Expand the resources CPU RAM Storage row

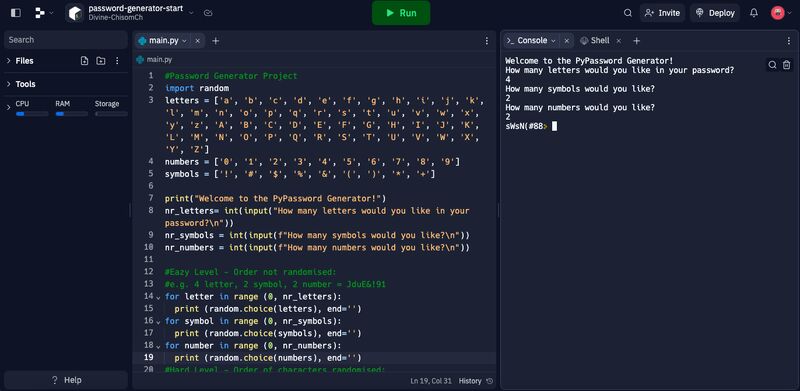(x=8, y=107)
